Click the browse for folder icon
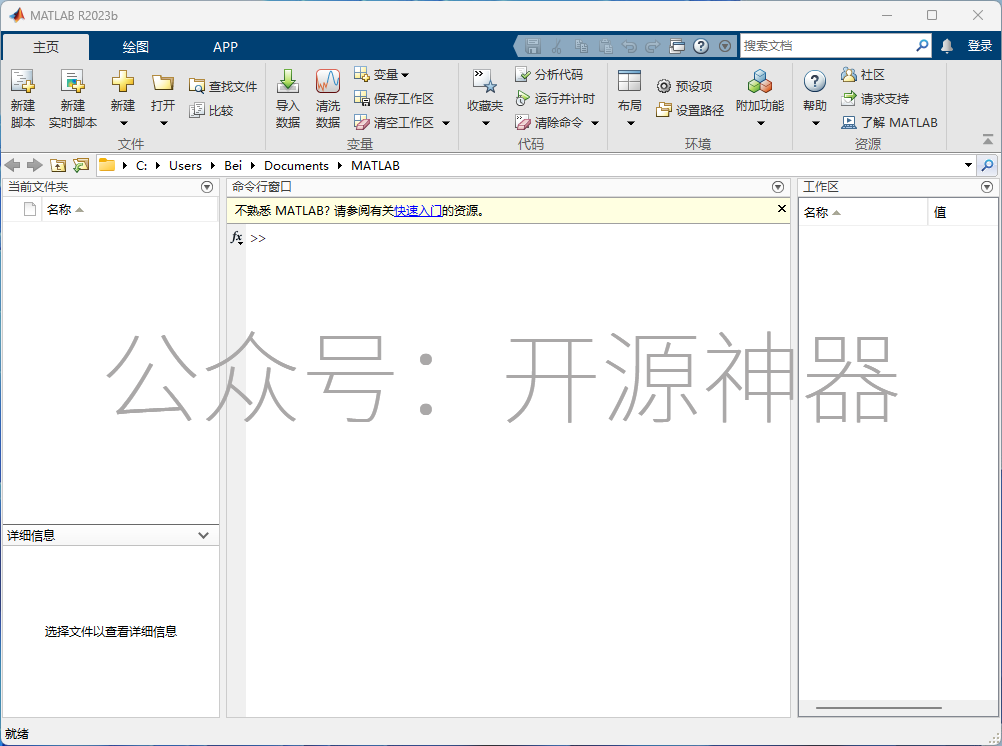The image size is (1002, 746). 81,166
